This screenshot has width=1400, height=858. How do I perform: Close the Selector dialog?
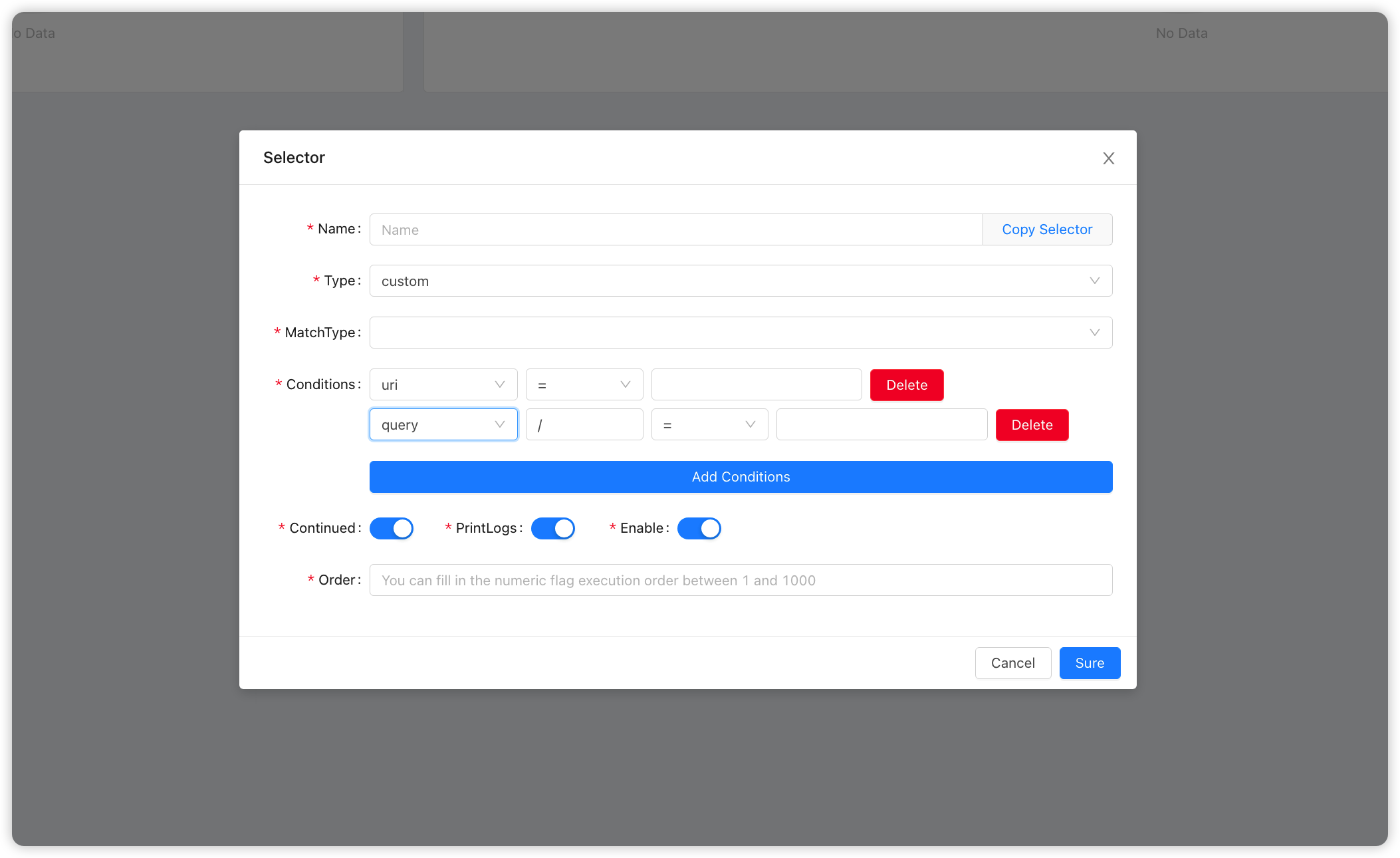tap(1108, 158)
